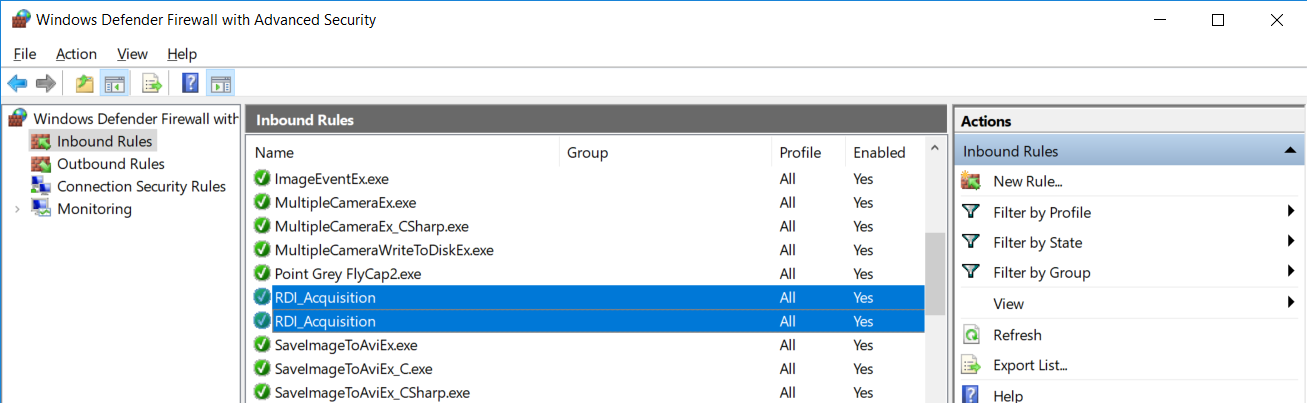Image resolution: width=1307 pixels, height=403 pixels.
Task: Click the Inbound Rules brick wall icon in tree
Action: point(41,141)
